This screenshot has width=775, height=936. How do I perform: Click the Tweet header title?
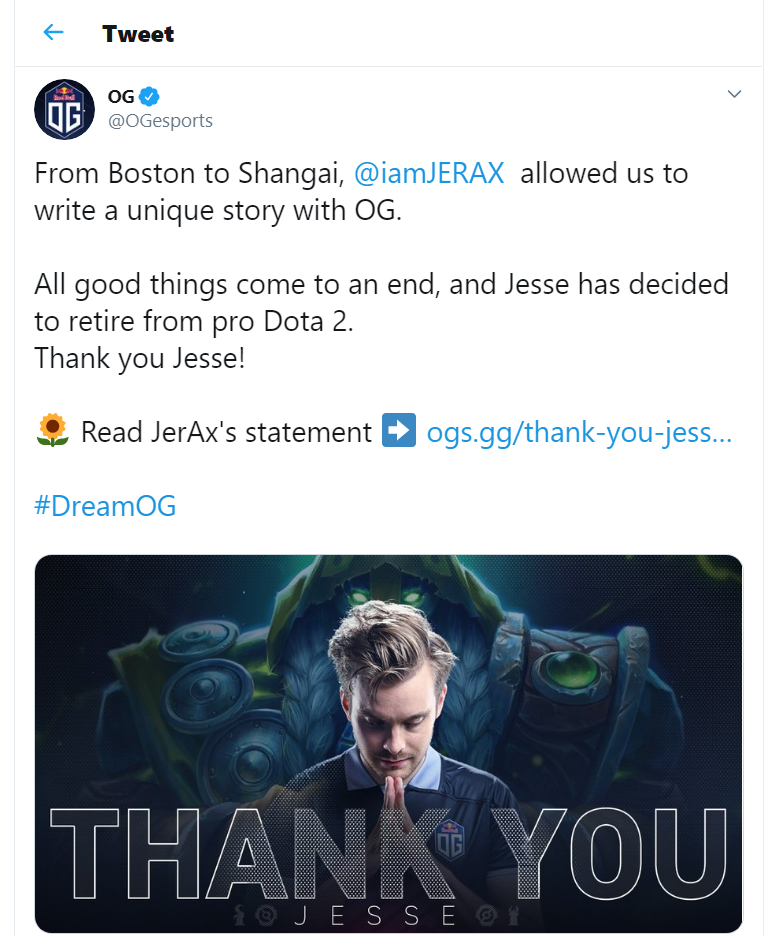pyautogui.click(x=138, y=34)
